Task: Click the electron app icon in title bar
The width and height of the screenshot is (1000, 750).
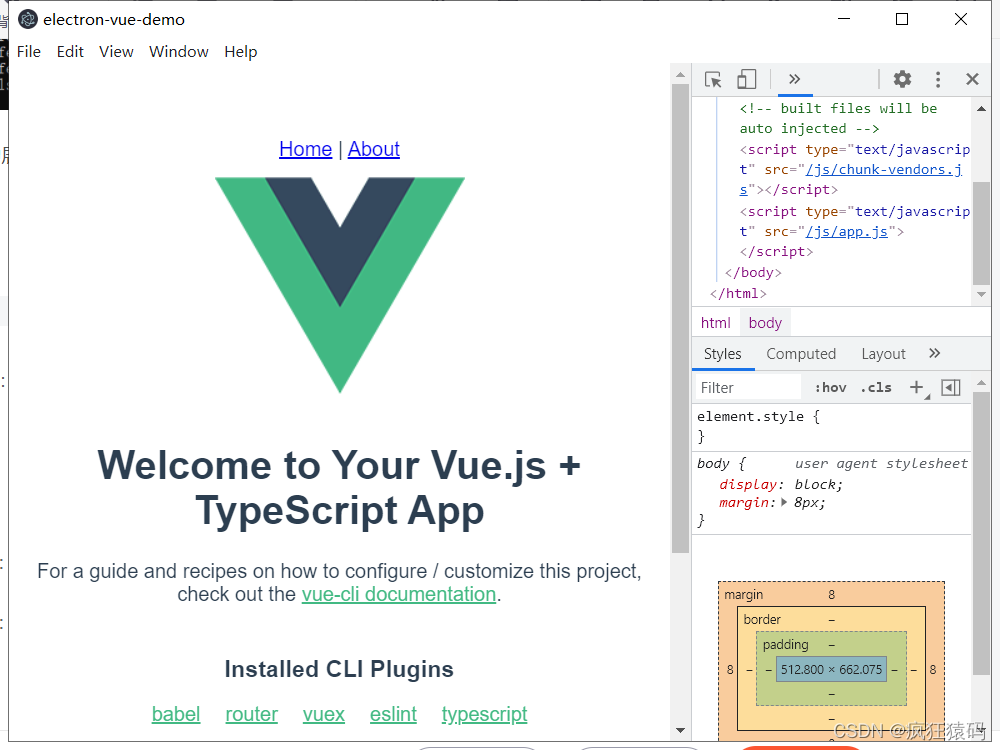Action: [x=27, y=20]
